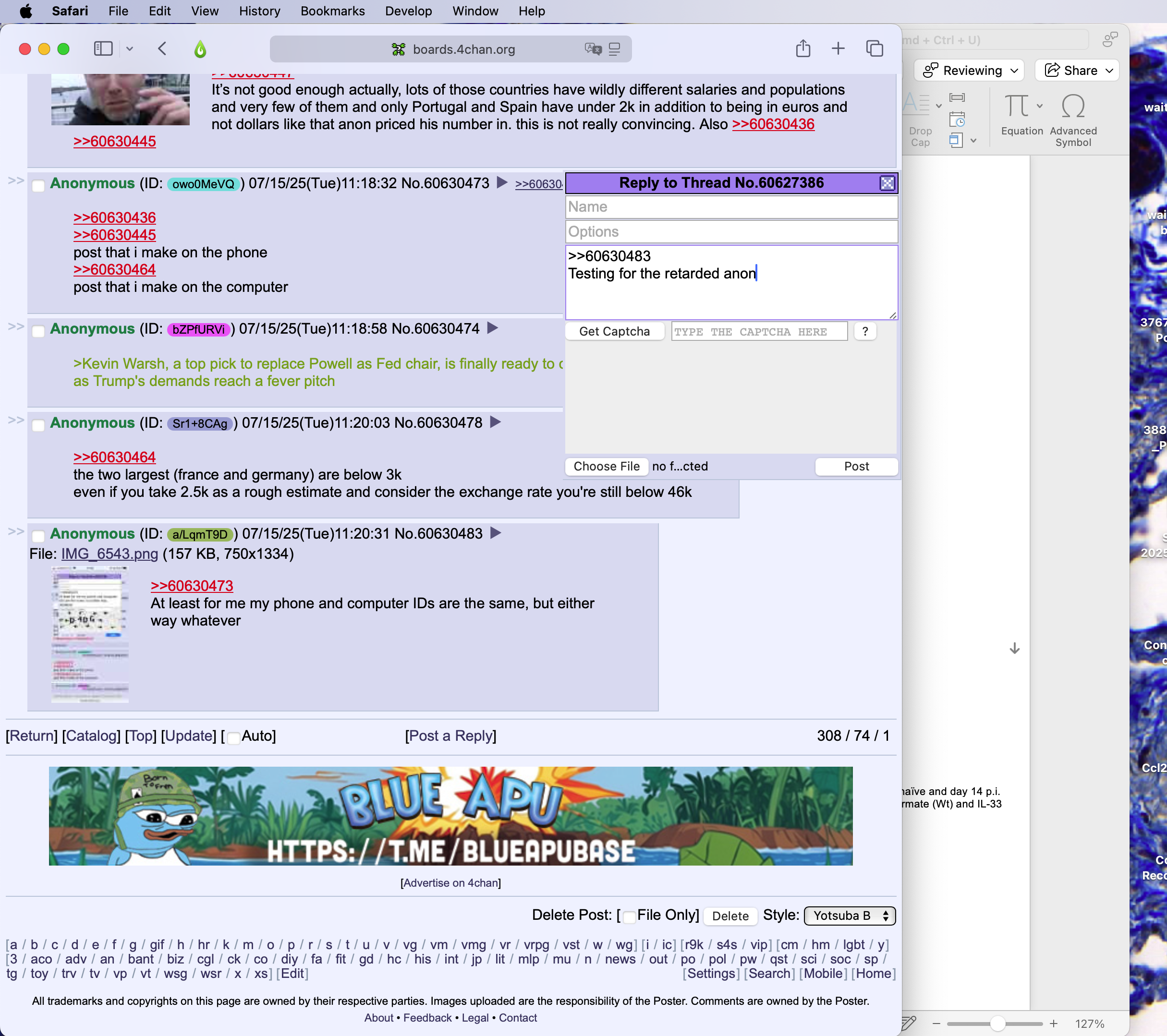Hide post 60630474 using the >> icon
This screenshot has width=1167, height=1036.
click(15, 326)
